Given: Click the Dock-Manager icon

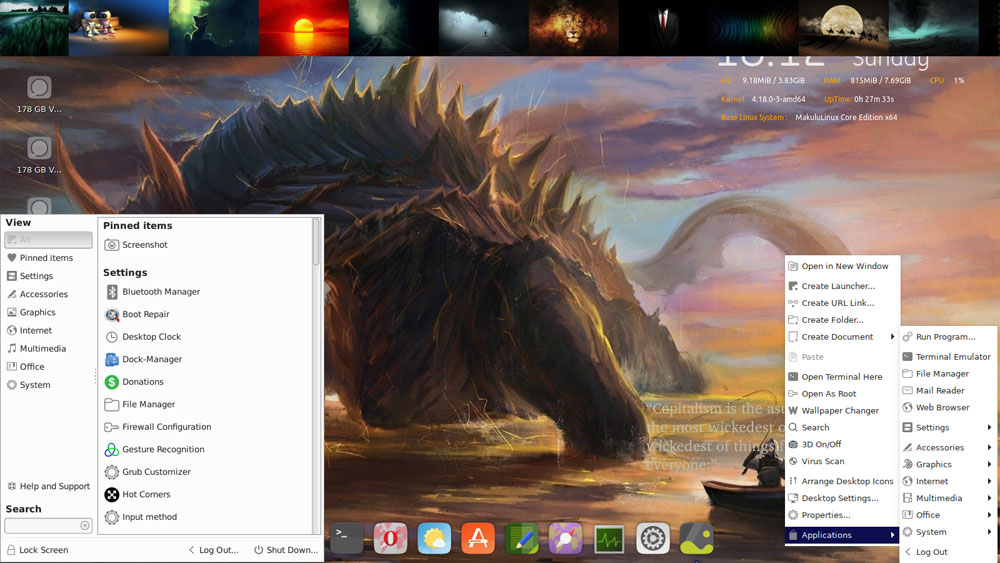Looking at the screenshot, I should tap(112, 359).
